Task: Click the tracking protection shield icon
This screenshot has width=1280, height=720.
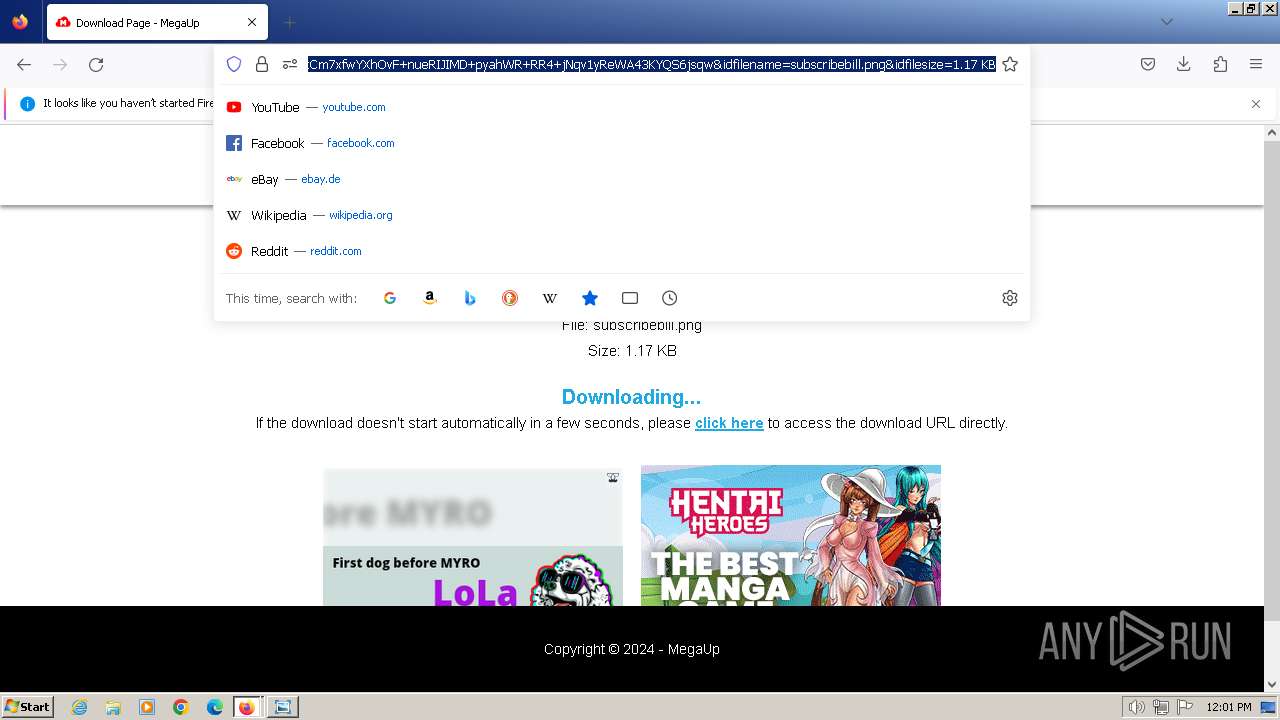Action: click(x=234, y=64)
